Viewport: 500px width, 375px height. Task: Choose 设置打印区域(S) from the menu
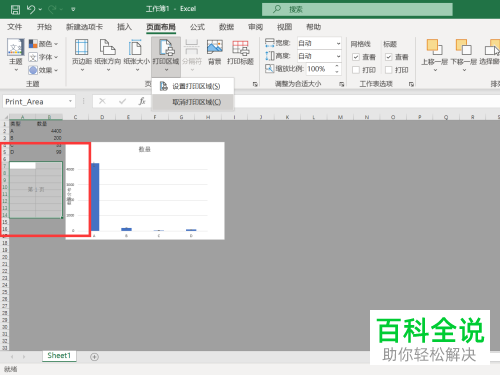(x=193, y=86)
